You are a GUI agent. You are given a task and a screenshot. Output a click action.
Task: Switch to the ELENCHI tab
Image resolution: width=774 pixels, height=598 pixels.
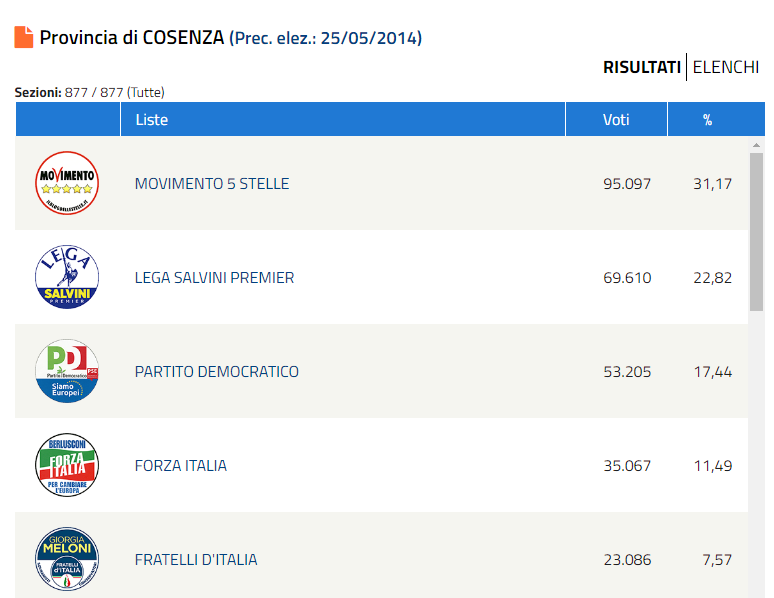click(726, 67)
